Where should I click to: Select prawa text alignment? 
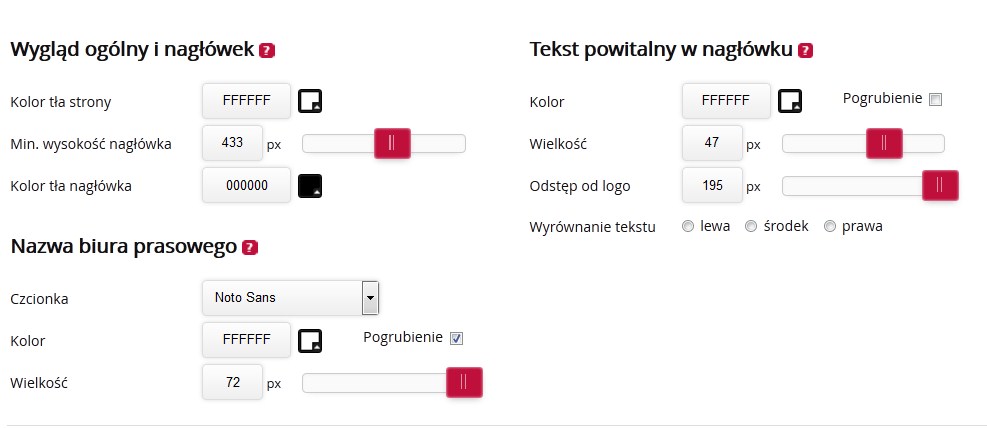[830, 227]
